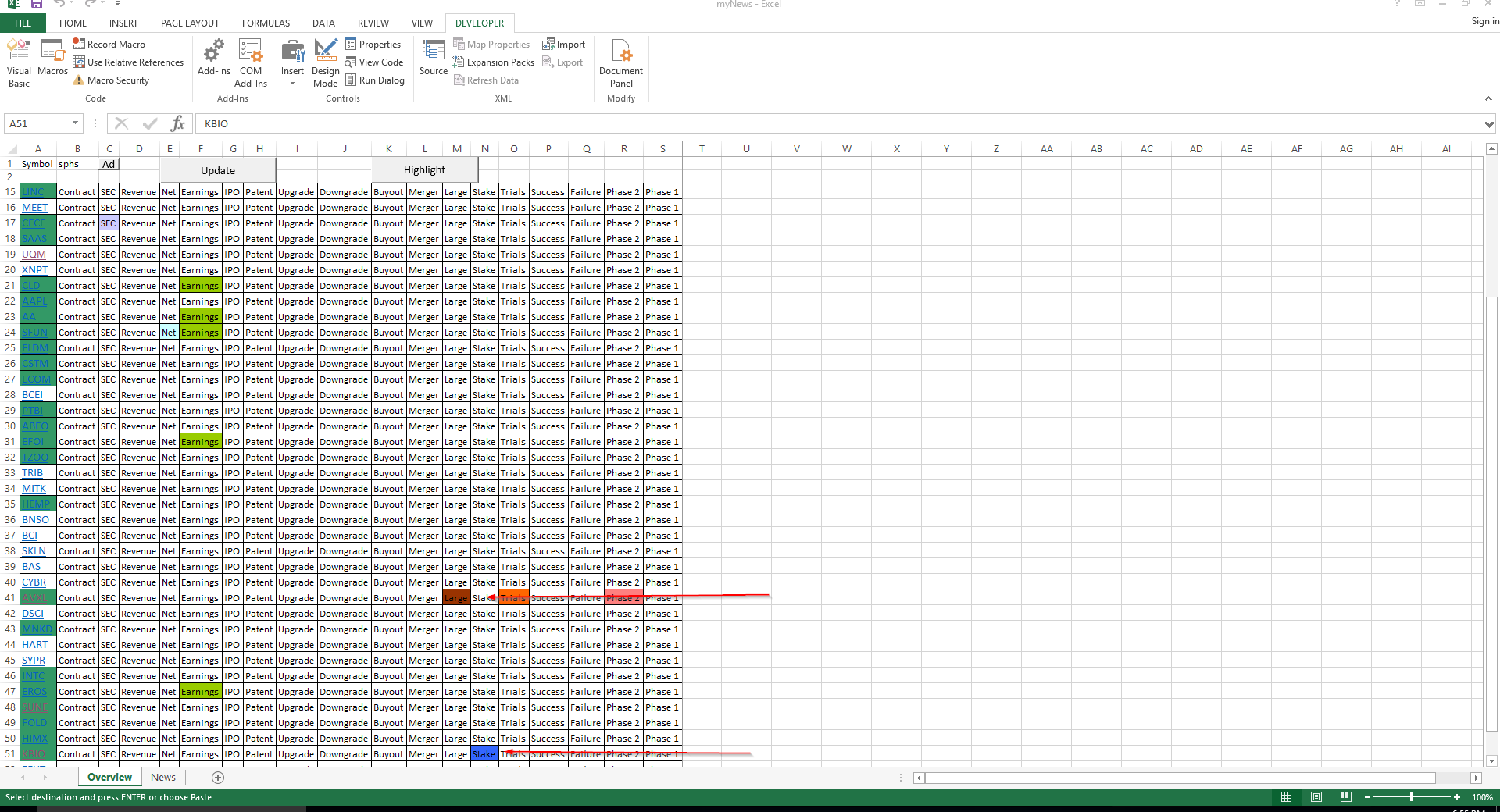Confirm the formula bar entry
The image size is (1500, 812).
(150, 123)
